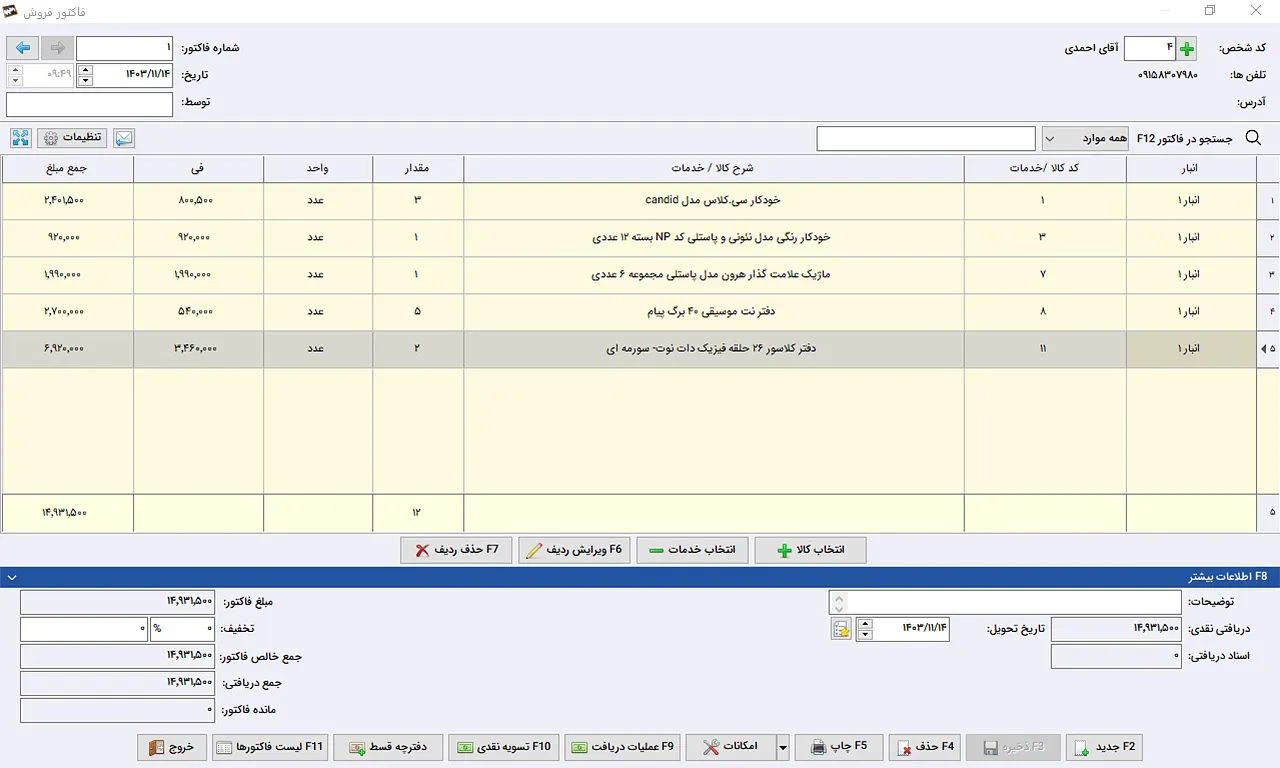Select the ماژیک علامت گذار هرون row

(640, 274)
